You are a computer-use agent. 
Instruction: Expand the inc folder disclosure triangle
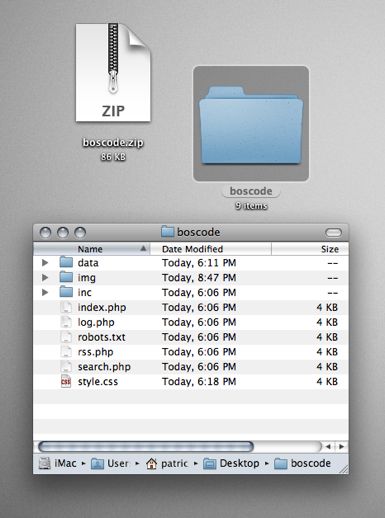coord(45,292)
